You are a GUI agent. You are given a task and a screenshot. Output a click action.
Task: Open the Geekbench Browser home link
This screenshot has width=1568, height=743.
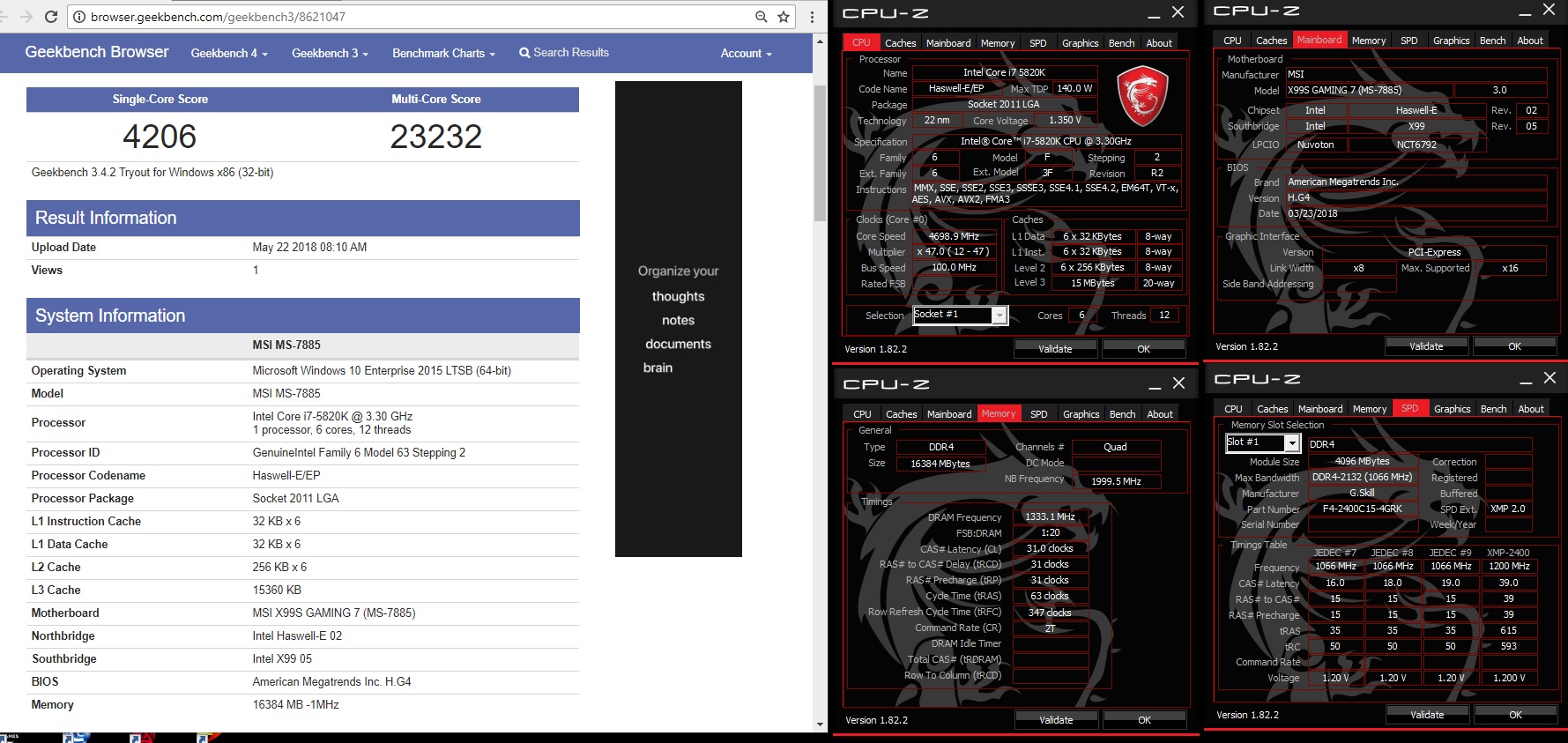[97, 52]
